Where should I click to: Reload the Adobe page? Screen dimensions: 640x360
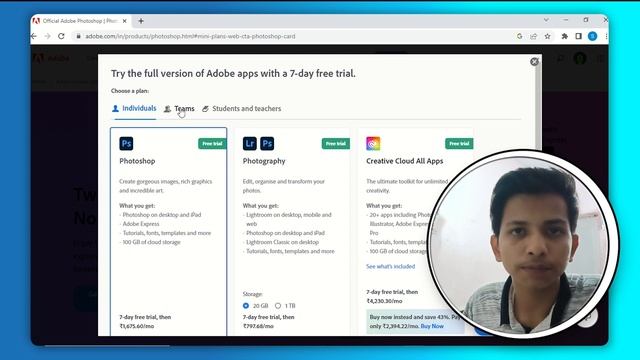[x=61, y=36]
